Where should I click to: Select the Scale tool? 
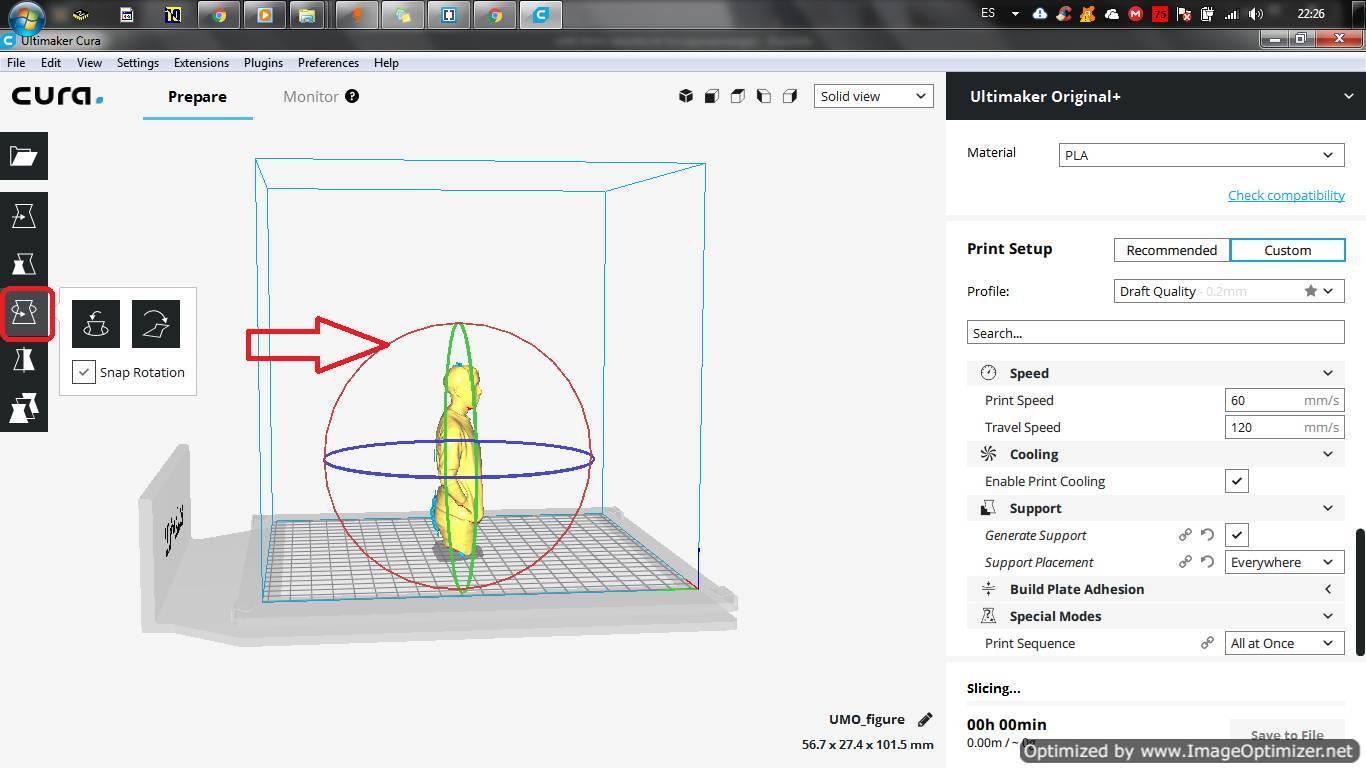[23, 264]
